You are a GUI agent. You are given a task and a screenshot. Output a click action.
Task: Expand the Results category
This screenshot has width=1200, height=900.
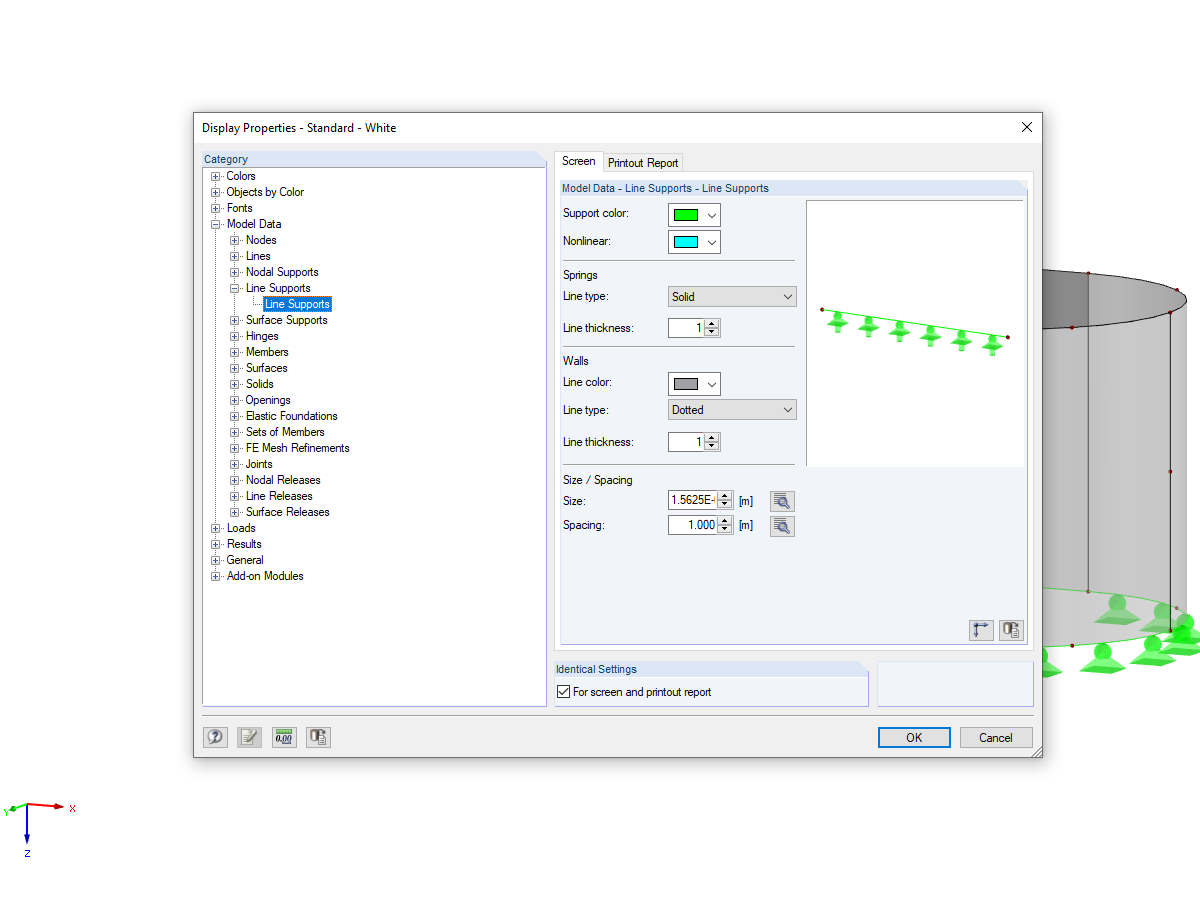pos(215,544)
